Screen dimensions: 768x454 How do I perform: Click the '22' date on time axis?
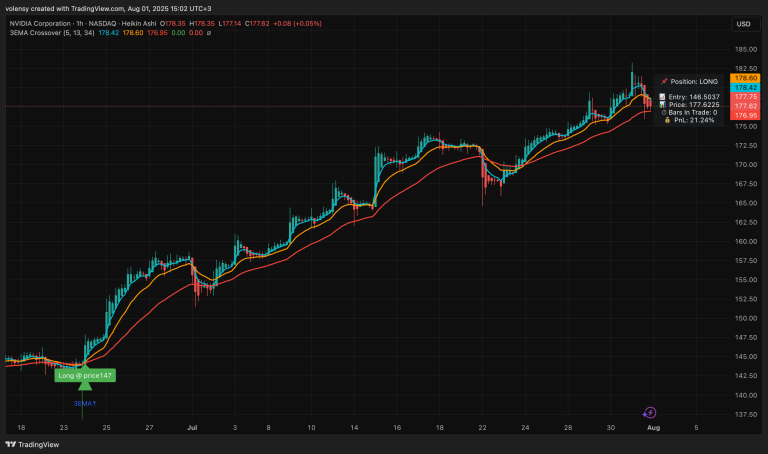482,428
